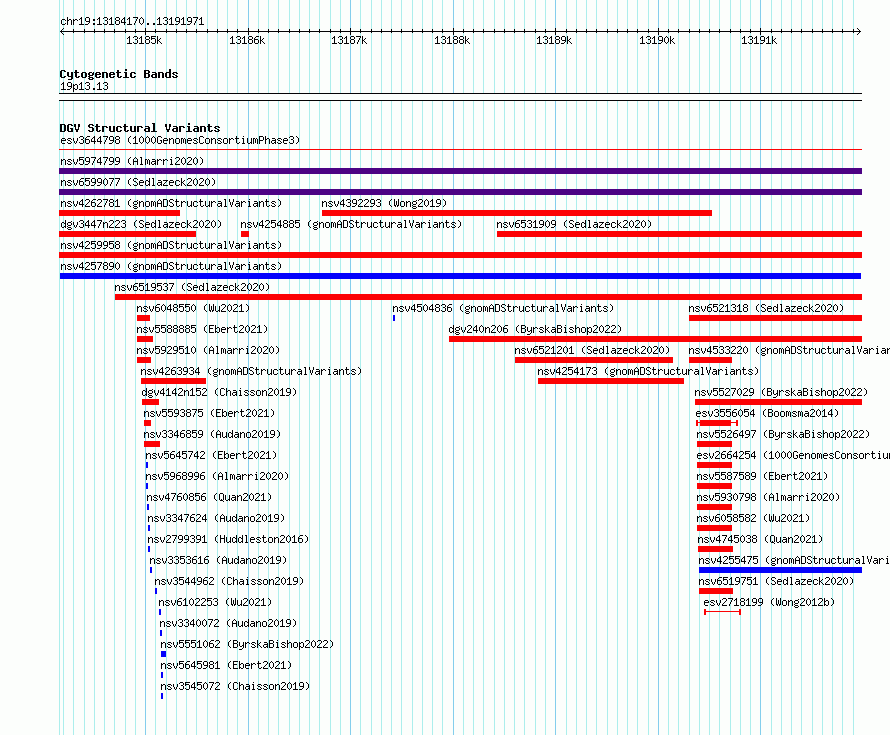Click the 13191k ruler position label
The width and height of the screenshot is (890, 735).
click(759, 40)
